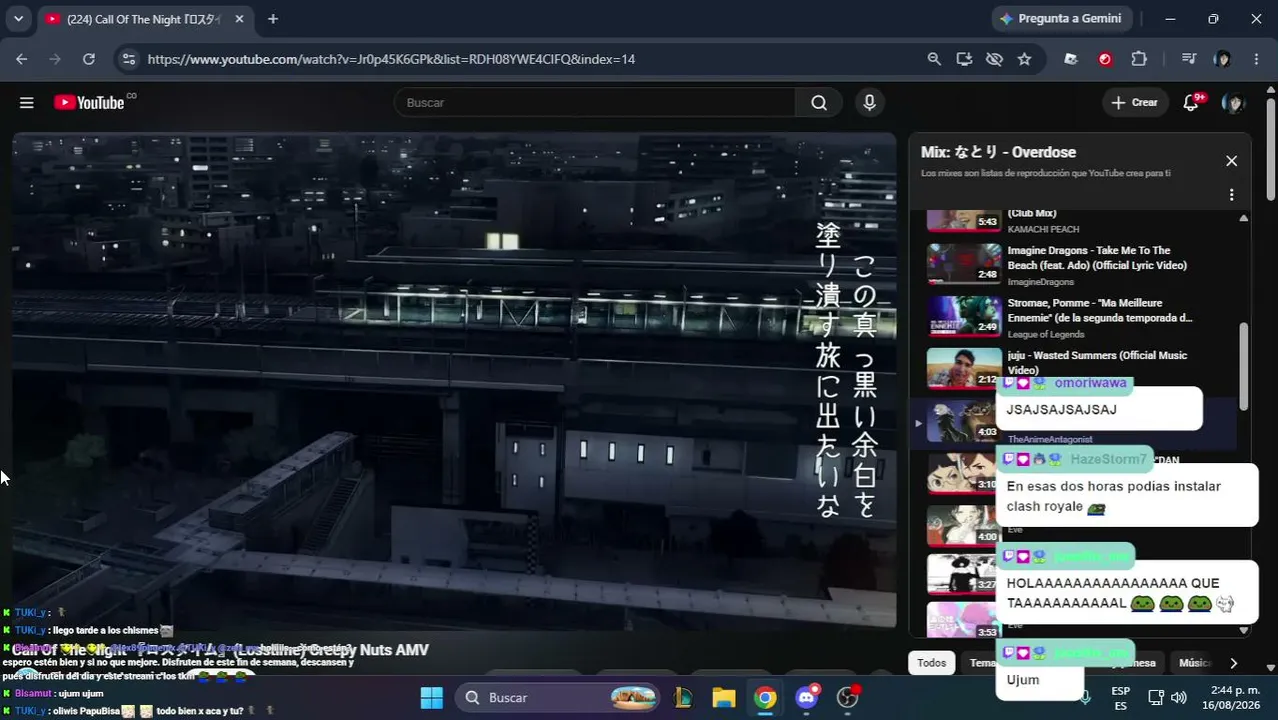
Task: Click the address bar URL
Action: (391, 59)
